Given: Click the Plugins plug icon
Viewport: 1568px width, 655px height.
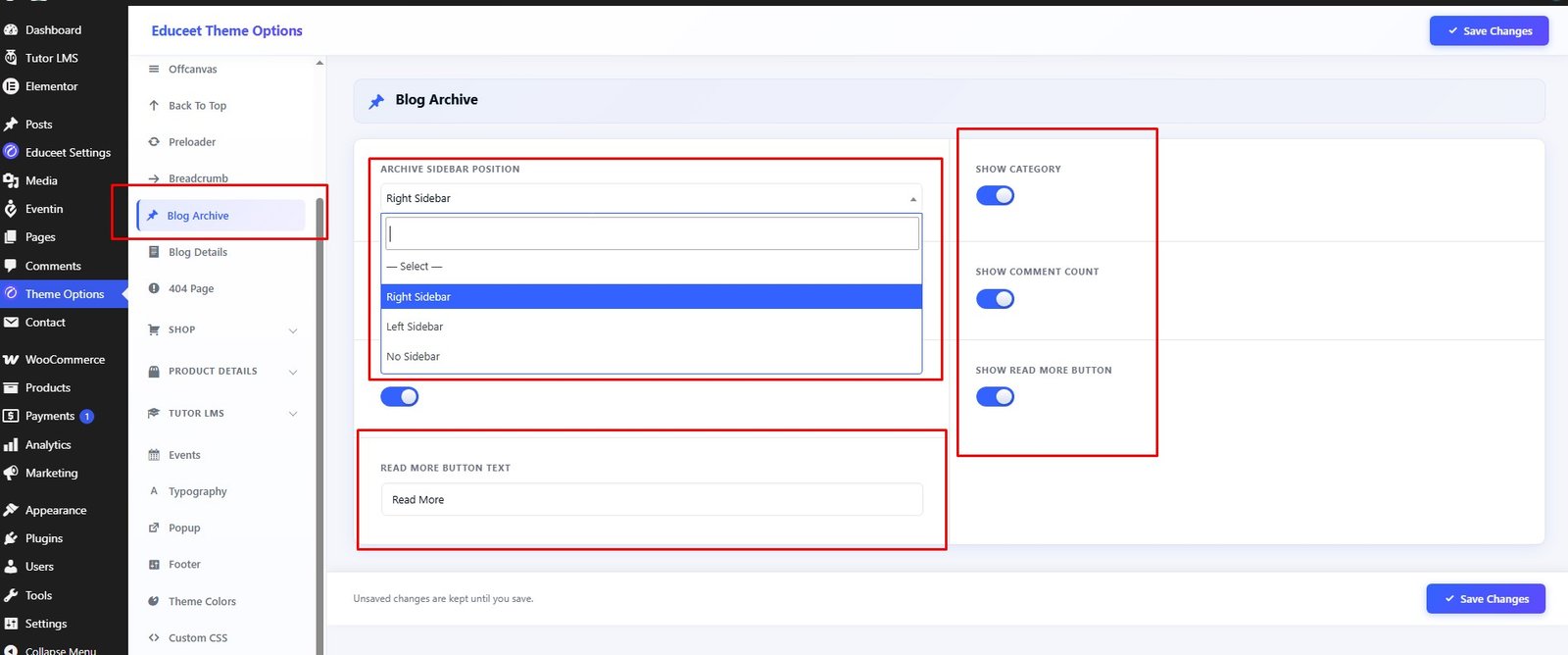Looking at the screenshot, I should click(11, 538).
